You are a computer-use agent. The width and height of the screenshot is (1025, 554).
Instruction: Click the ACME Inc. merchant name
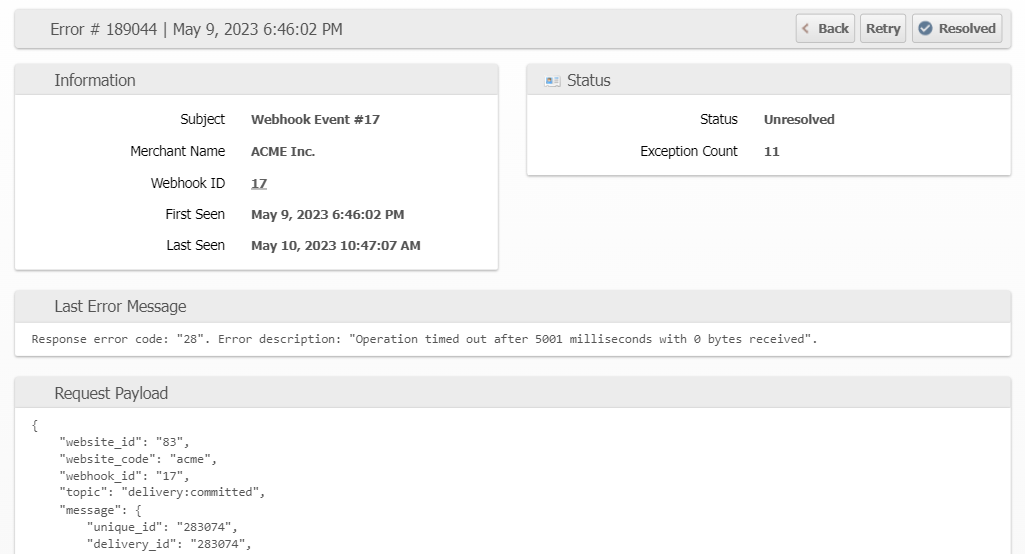click(x=283, y=152)
